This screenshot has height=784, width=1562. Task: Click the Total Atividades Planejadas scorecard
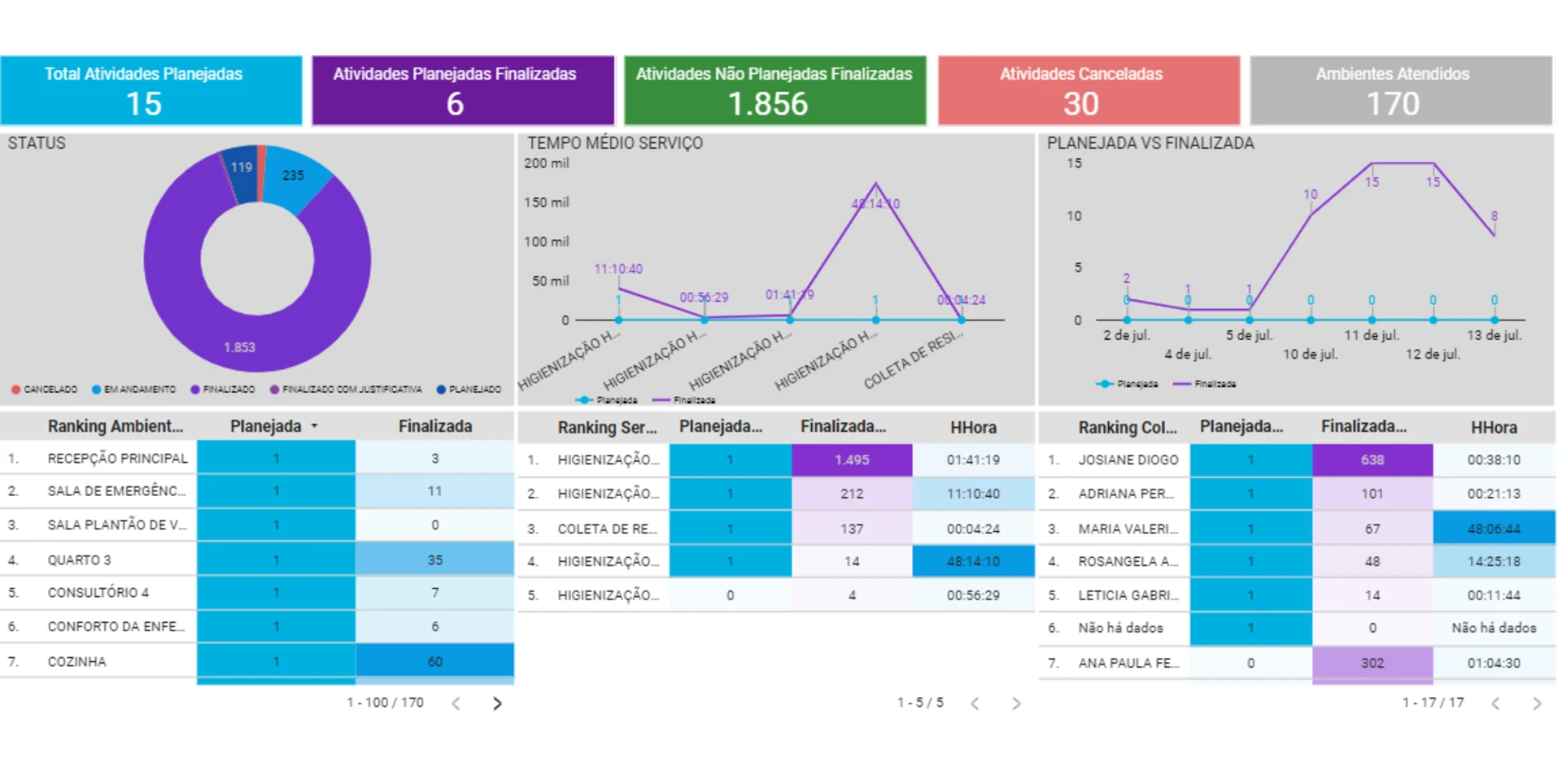(151, 90)
